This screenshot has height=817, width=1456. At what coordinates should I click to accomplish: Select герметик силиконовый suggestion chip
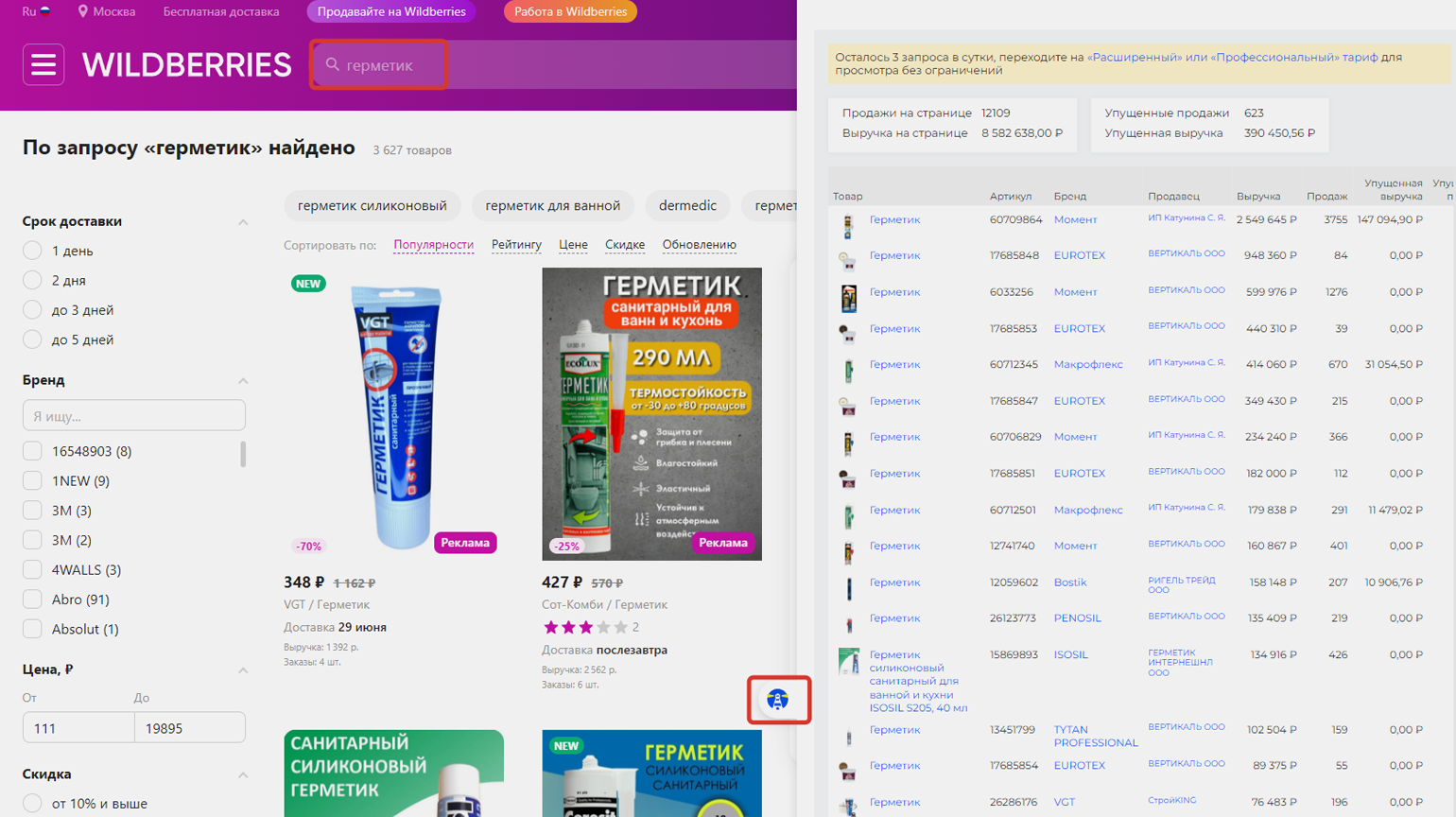tap(373, 205)
